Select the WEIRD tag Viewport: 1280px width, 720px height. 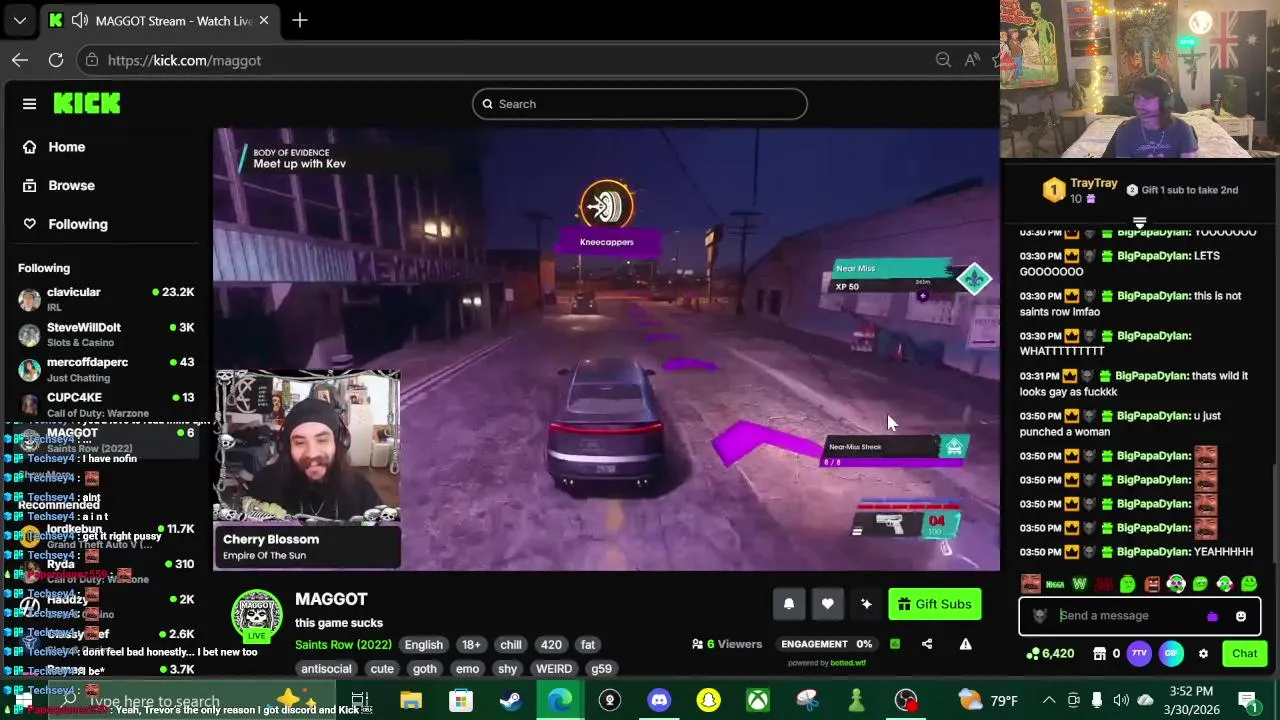[x=553, y=669]
